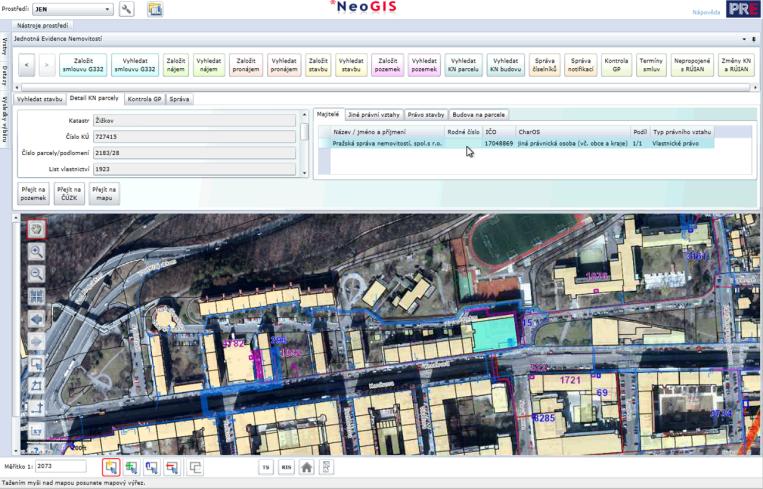The height and width of the screenshot is (489, 763).
Task: Click the remove from selection red icon
Action: point(172,468)
